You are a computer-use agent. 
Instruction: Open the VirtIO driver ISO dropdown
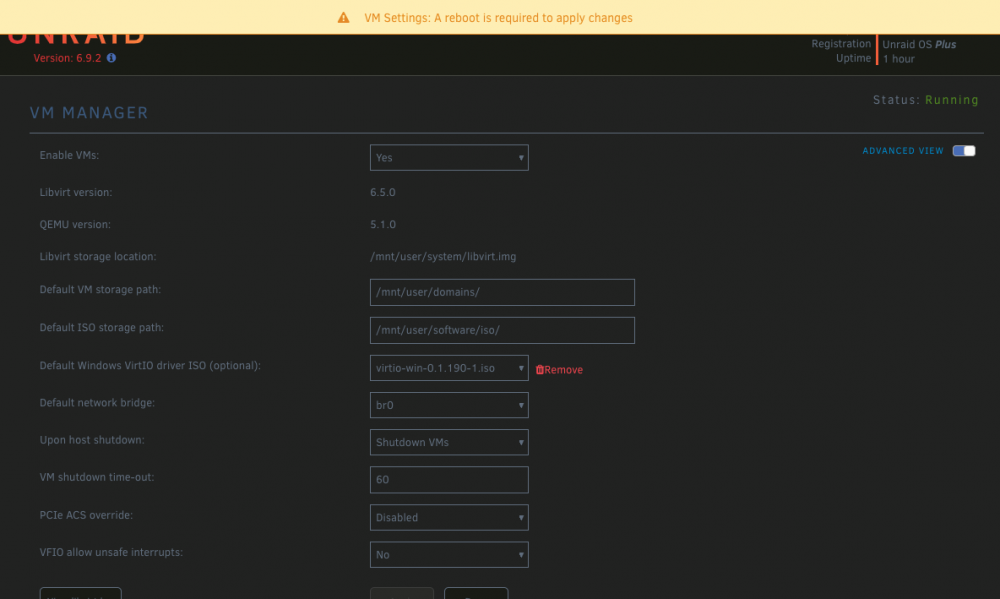[x=449, y=368]
